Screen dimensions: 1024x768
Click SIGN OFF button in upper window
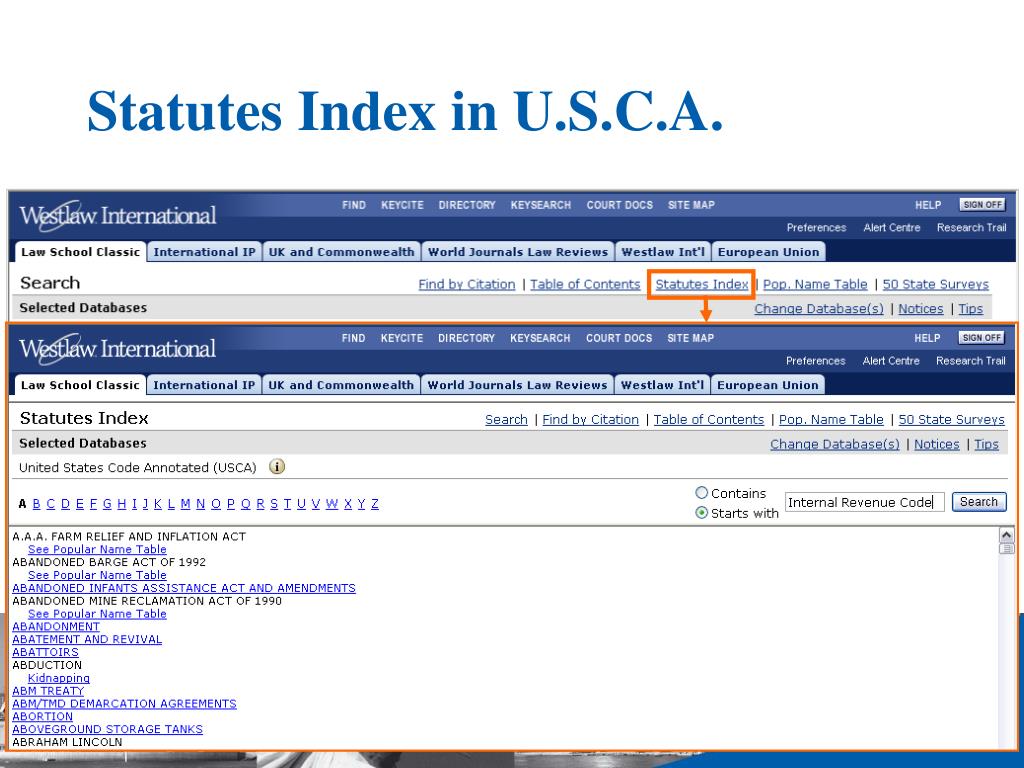pos(982,205)
